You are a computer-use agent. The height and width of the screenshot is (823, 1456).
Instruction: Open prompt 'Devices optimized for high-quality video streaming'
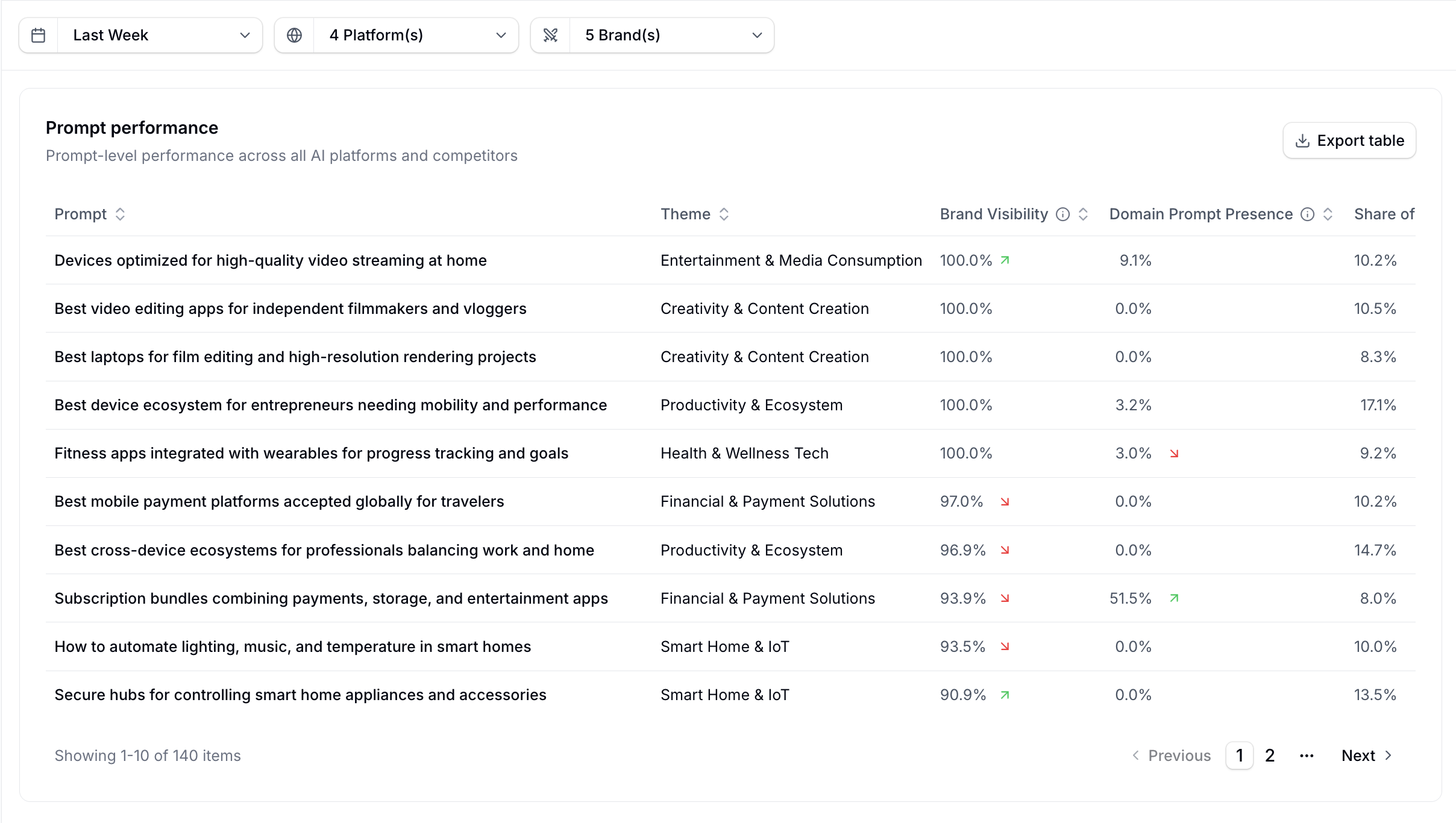[x=271, y=260]
